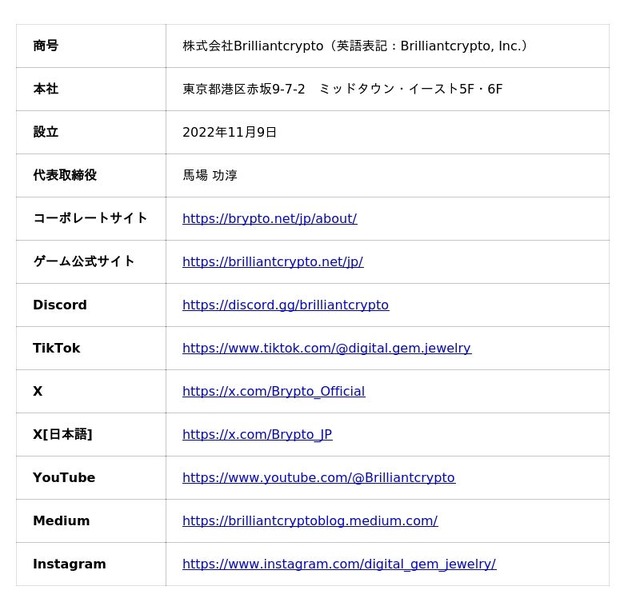The width and height of the screenshot is (640, 610).
Task: Click the founding date 2022年11月9日
Action: (x=229, y=132)
